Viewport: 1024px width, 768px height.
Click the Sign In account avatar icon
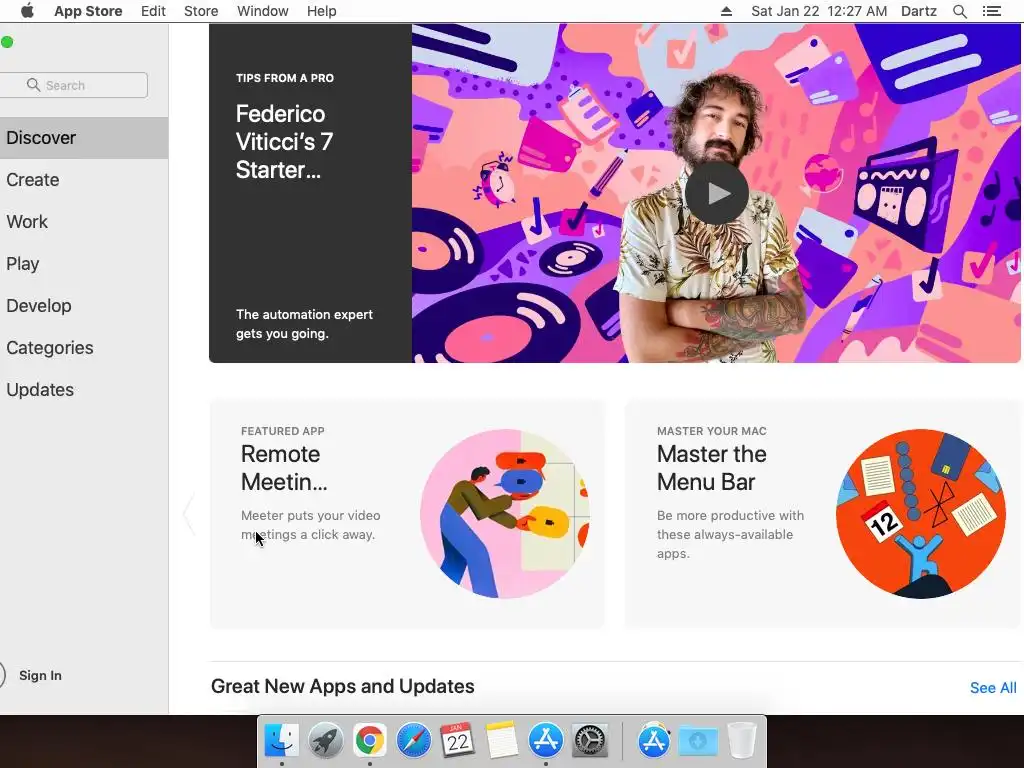point(2,675)
